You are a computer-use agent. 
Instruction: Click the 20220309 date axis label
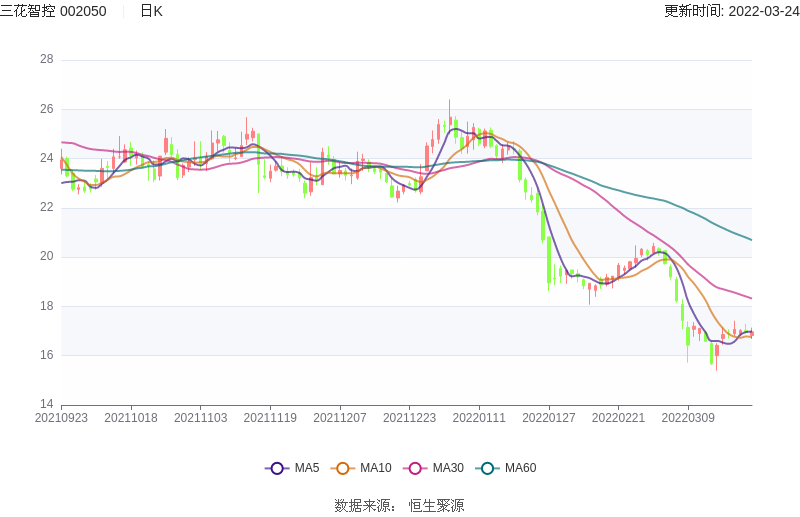pyautogui.click(x=688, y=419)
